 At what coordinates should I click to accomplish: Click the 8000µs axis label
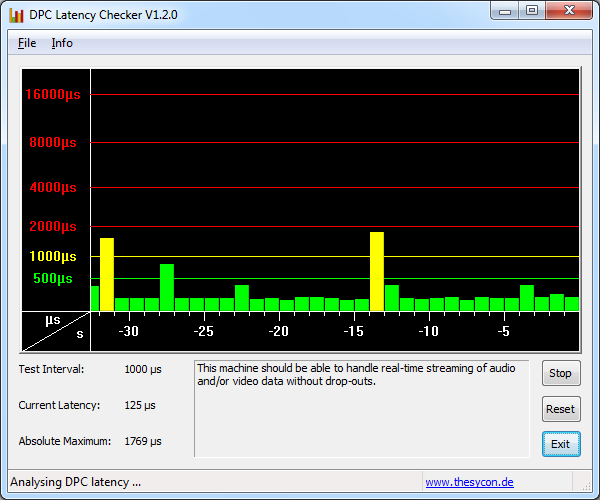[x=53, y=143]
